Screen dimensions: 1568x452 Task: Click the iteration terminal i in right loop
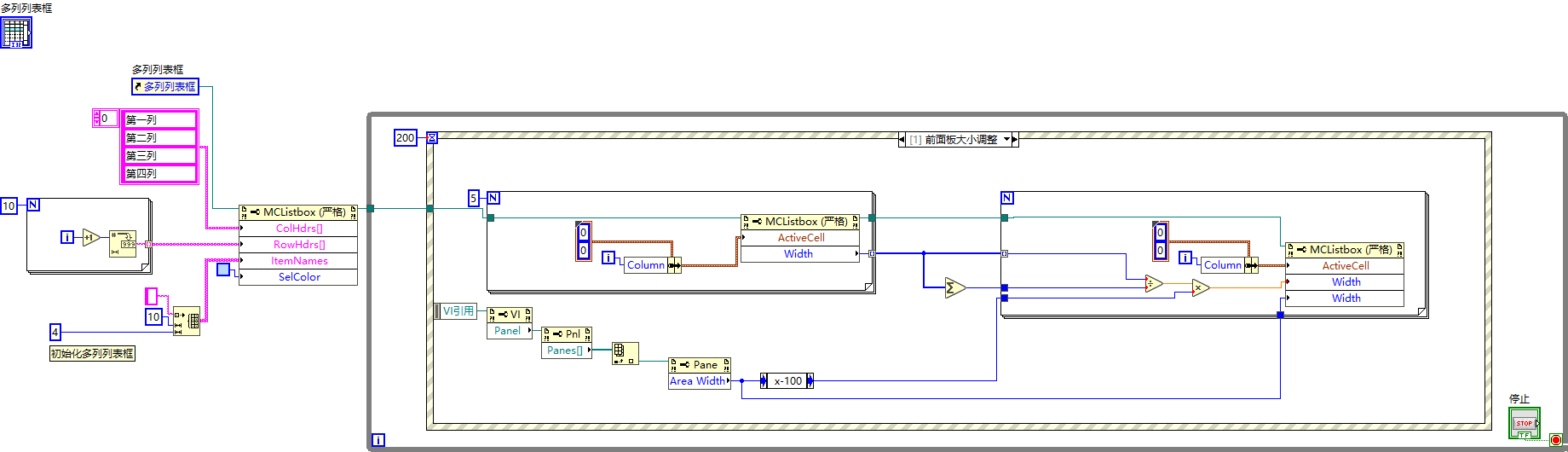(x=1185, y=258)
